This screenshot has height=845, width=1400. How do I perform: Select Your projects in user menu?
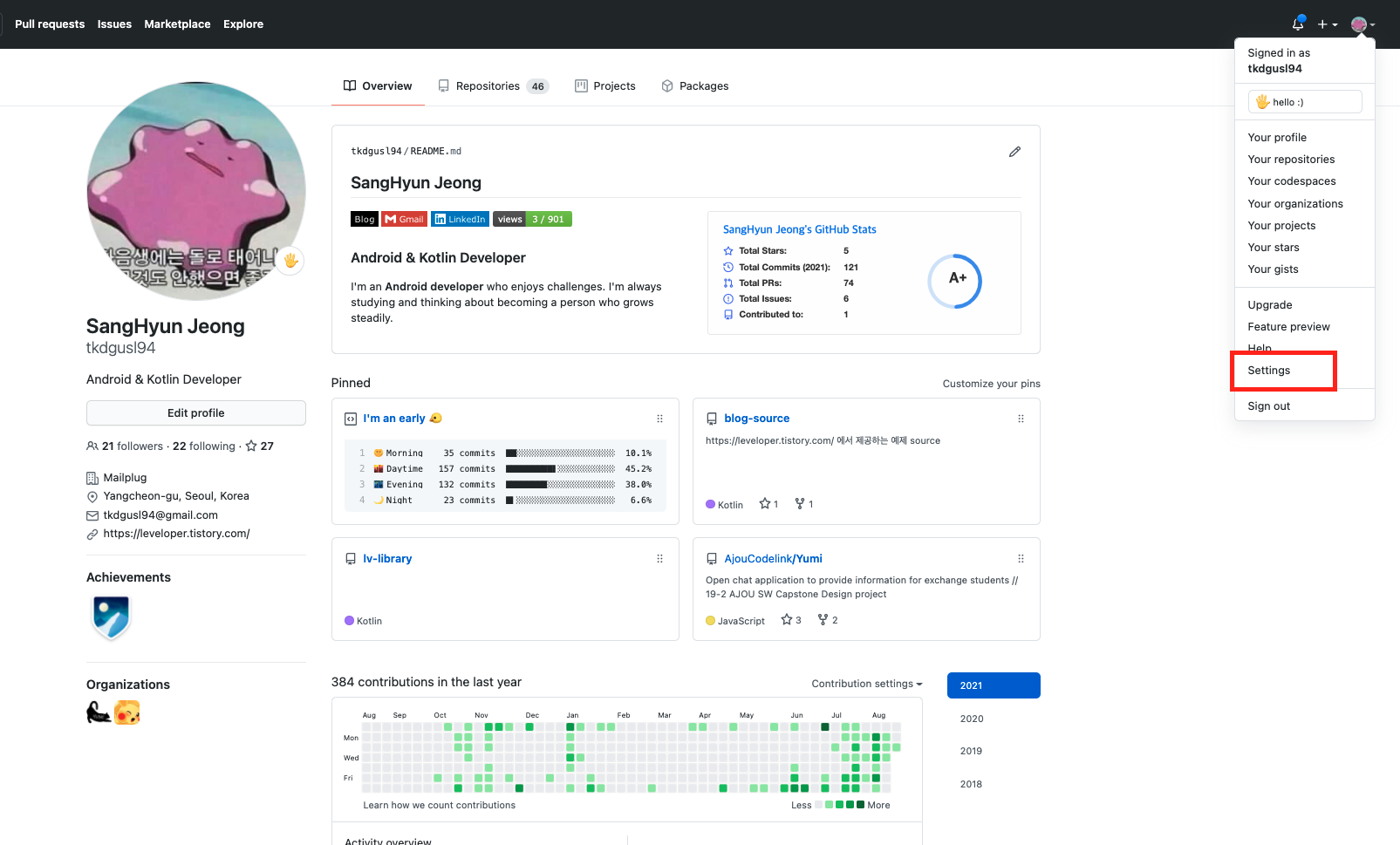1305,226
